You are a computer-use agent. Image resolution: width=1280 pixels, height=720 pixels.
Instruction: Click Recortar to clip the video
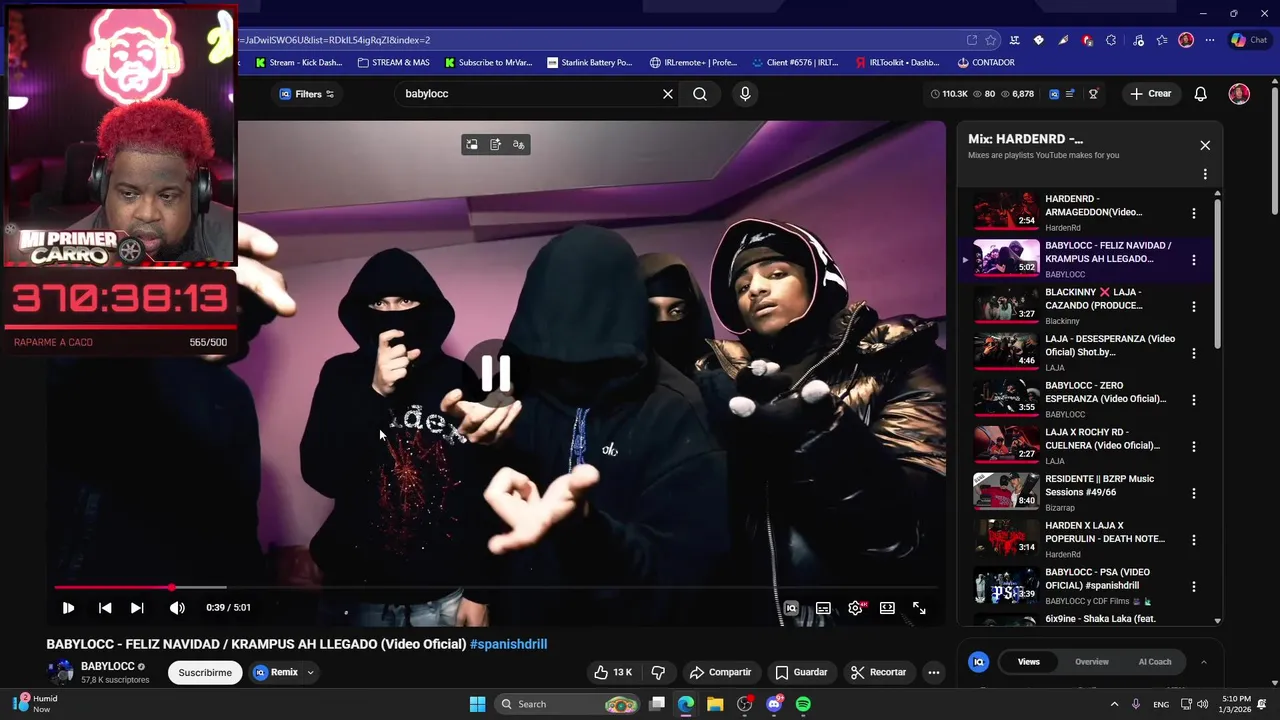tap(878, 672)
